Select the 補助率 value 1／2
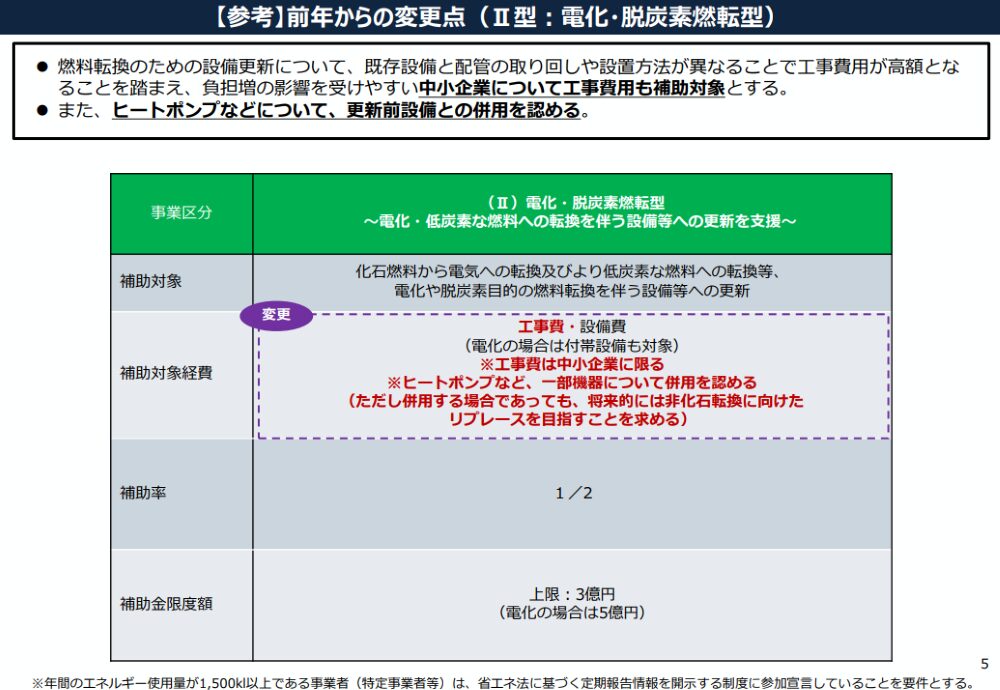 pyautogui.click(x=572, y=491)
